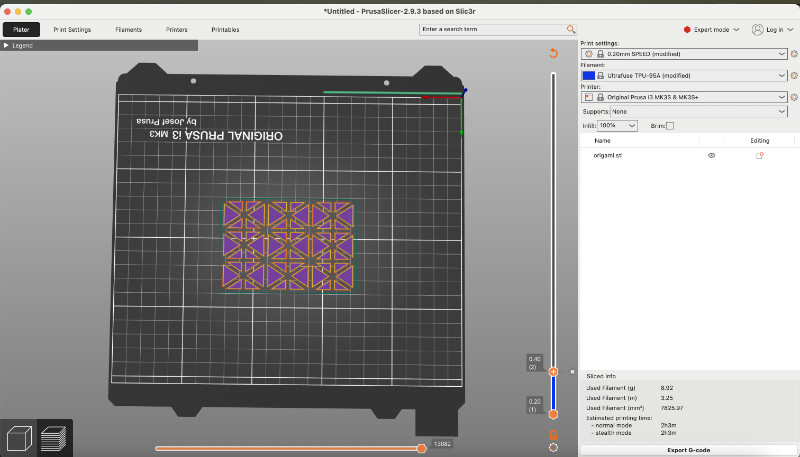Toggle visibility eye for origami.stl
The height and width of the screenshot is (457, 800).
click(711, 156)
